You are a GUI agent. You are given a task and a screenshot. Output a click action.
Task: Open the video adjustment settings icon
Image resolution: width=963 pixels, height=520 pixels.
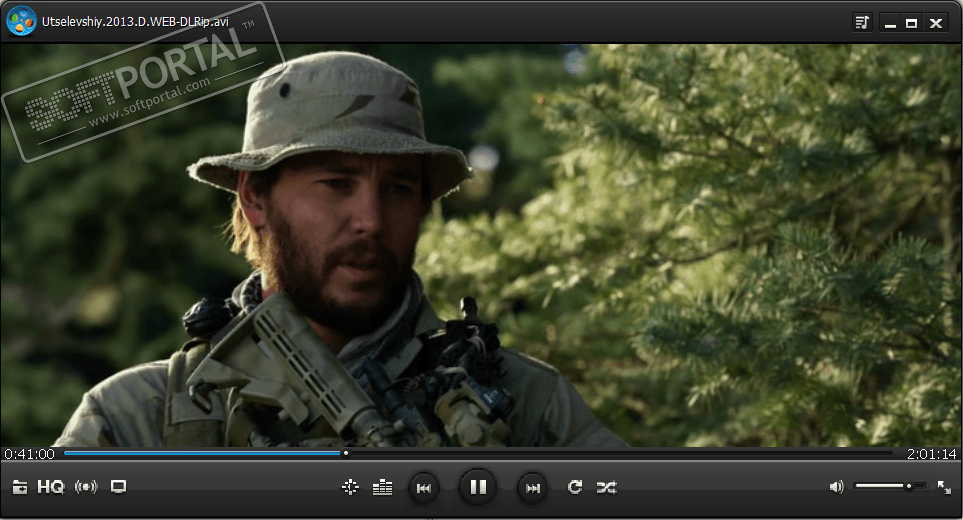(x=350, y=487)
